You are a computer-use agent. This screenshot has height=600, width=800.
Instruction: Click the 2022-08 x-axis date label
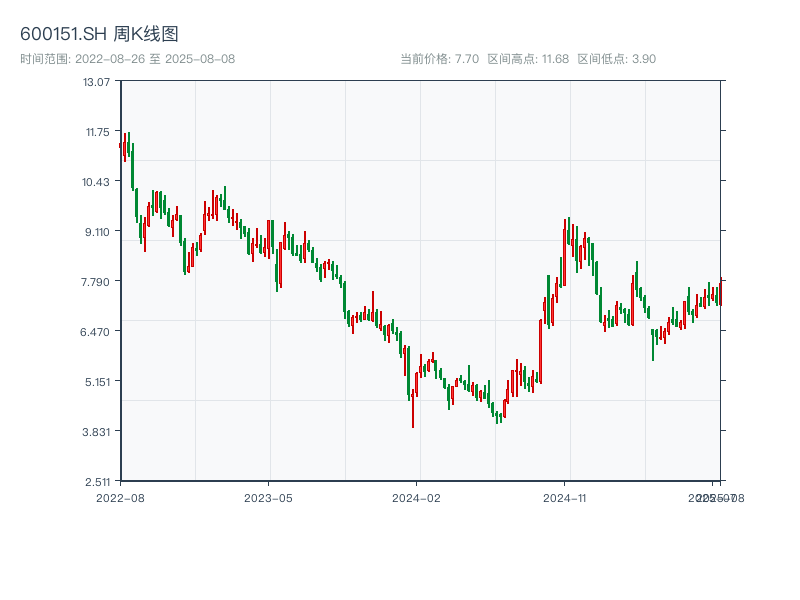120,497
